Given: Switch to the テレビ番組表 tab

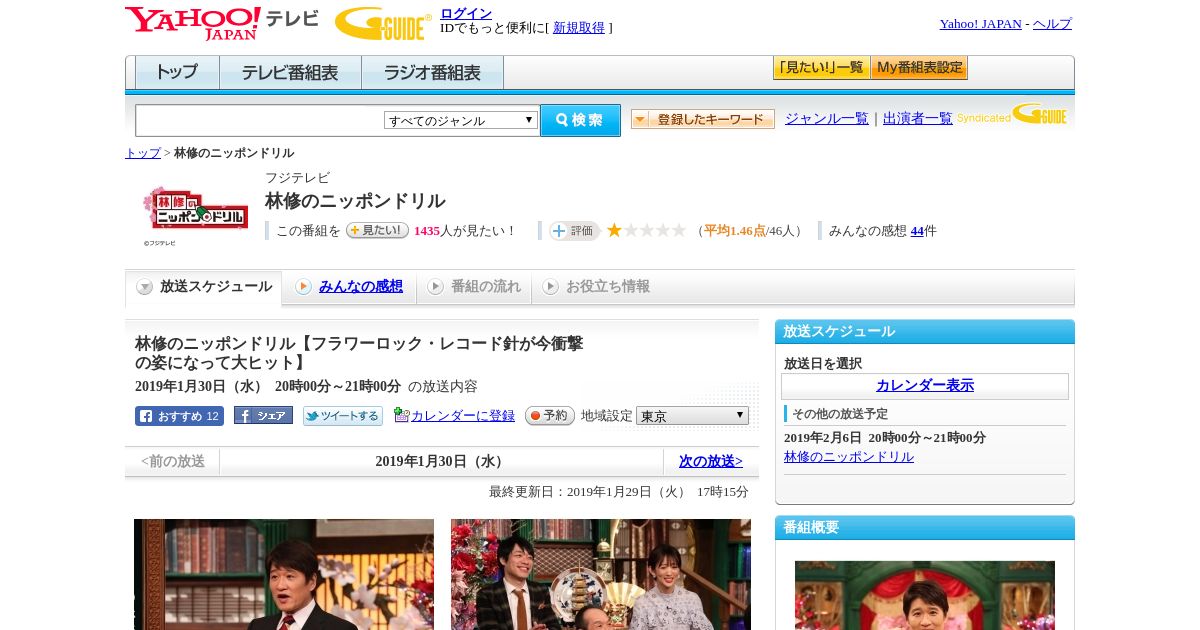Looking at the screenshot, I should 290,73.
